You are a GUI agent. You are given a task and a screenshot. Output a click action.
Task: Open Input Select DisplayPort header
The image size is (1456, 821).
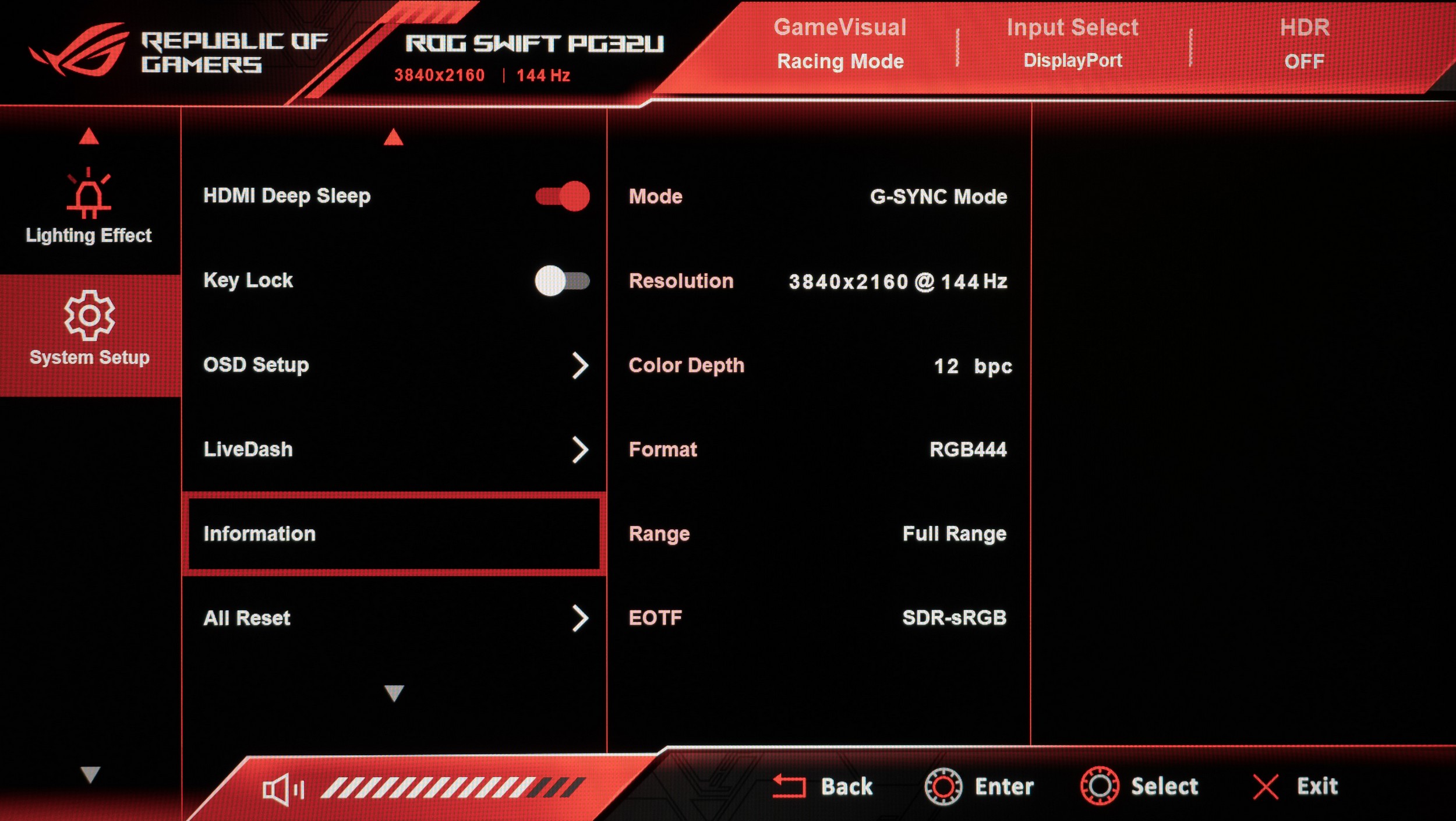[x=1072, y=44]
